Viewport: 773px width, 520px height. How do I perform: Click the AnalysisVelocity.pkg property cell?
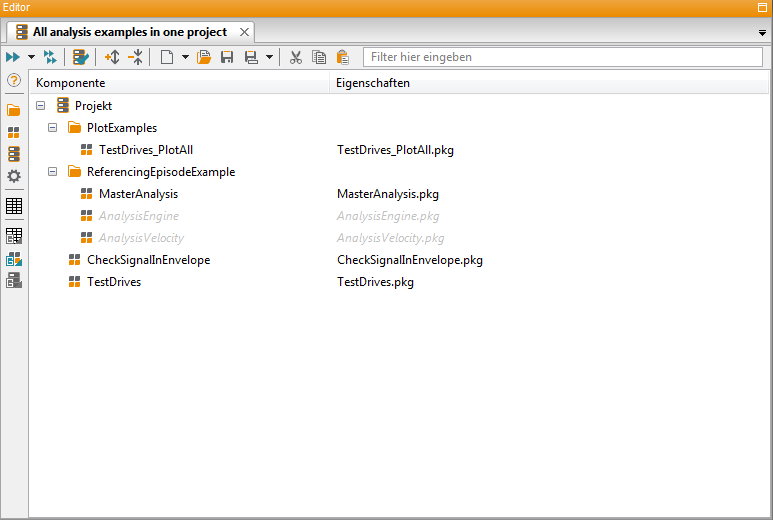(x=390, y=238)
